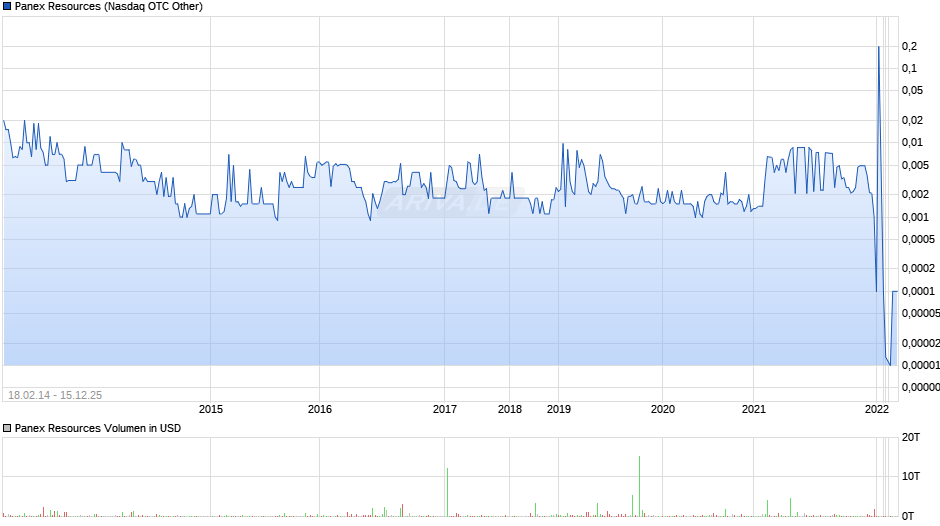Click the 2022 x-axis year label

click(x=876, y=409)
